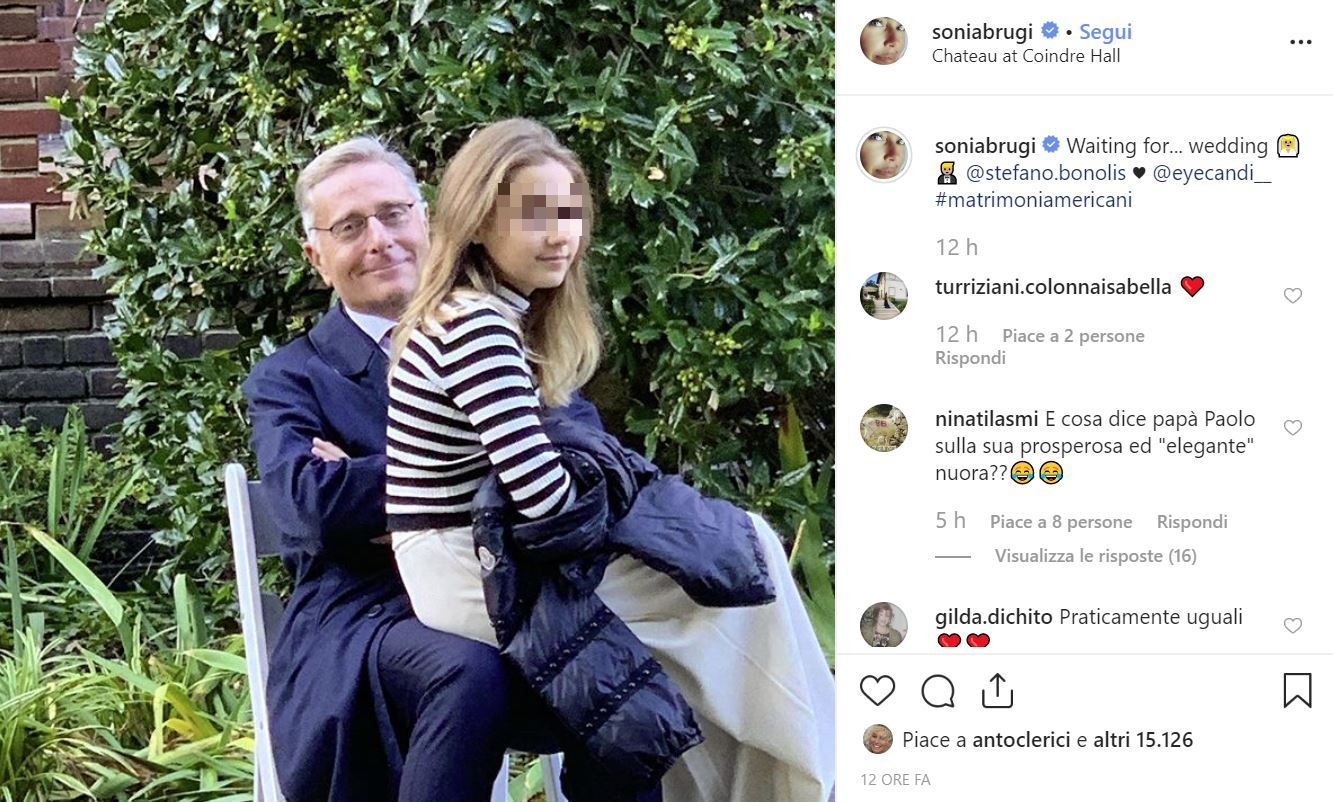
Task: Click the Segui follow button
Action: pos(1105,31)
